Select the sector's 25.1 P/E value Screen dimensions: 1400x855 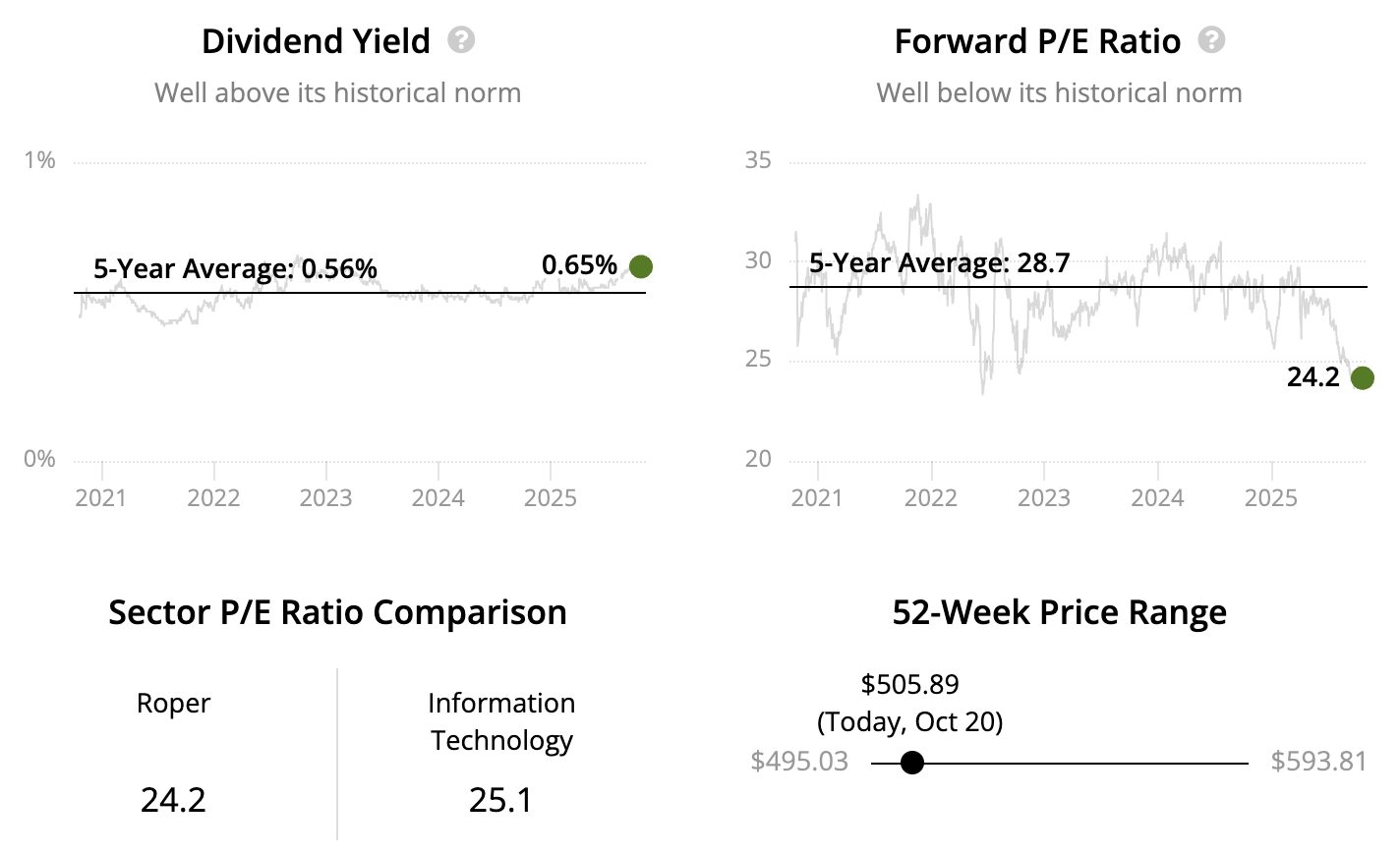point(501,800)
